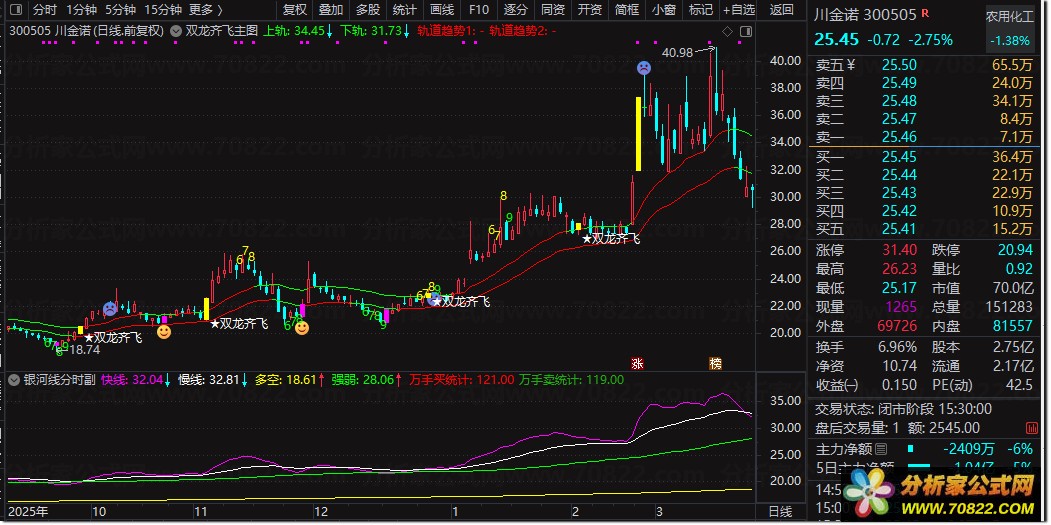Switch to the 分时 intraday view
The image size is (1051, 525).
pyautogui.click(x=46, y=9)
